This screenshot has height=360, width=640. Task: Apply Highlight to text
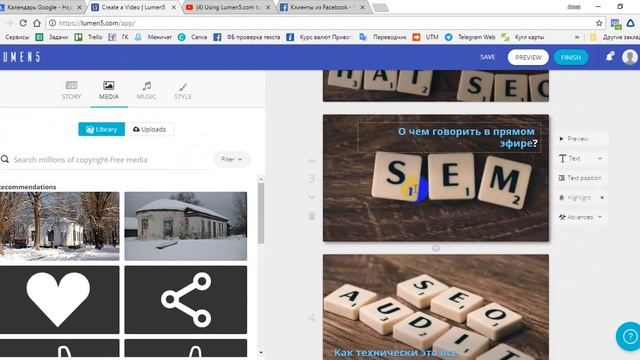click(576, 198)
